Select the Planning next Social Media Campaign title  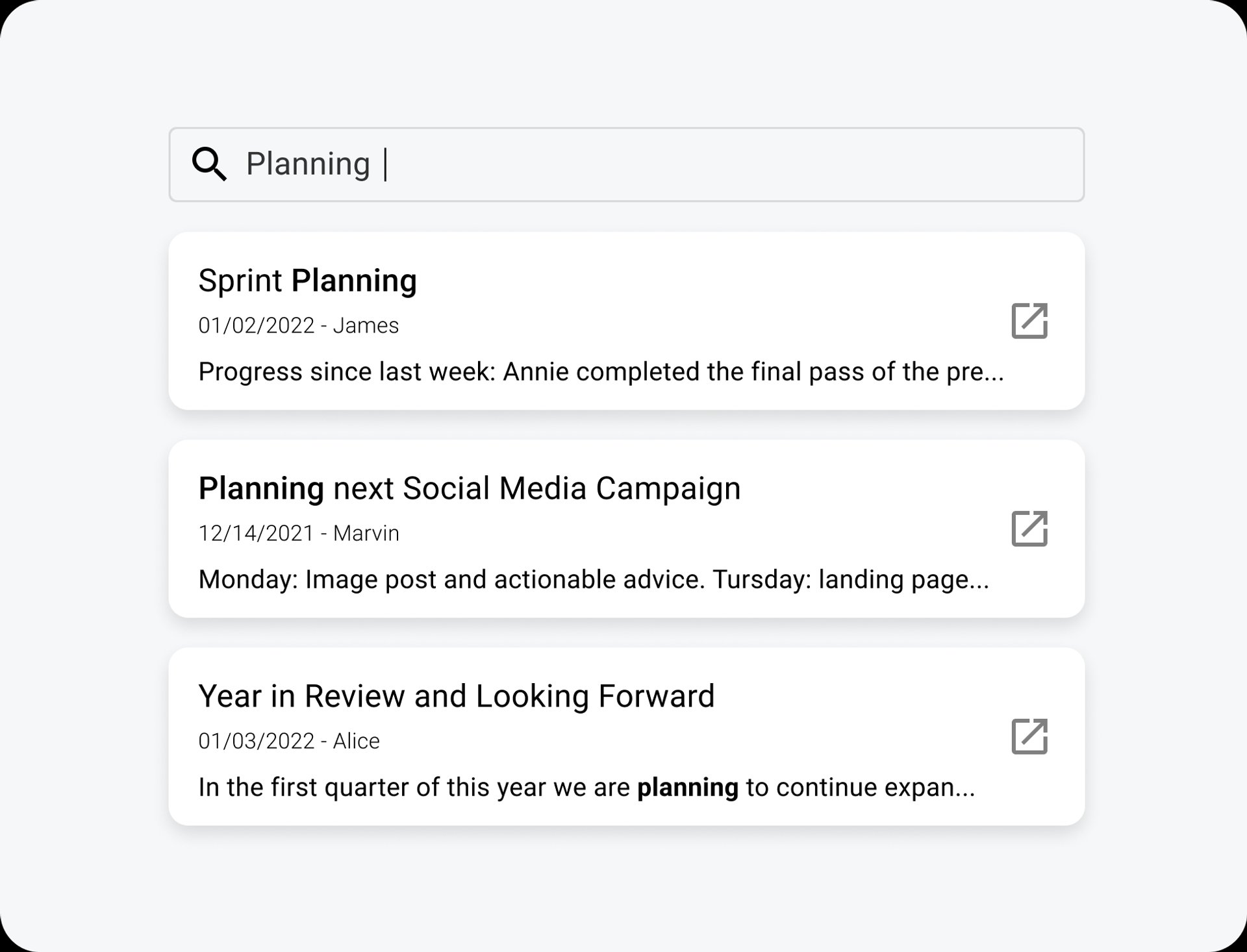click(470, 488)
